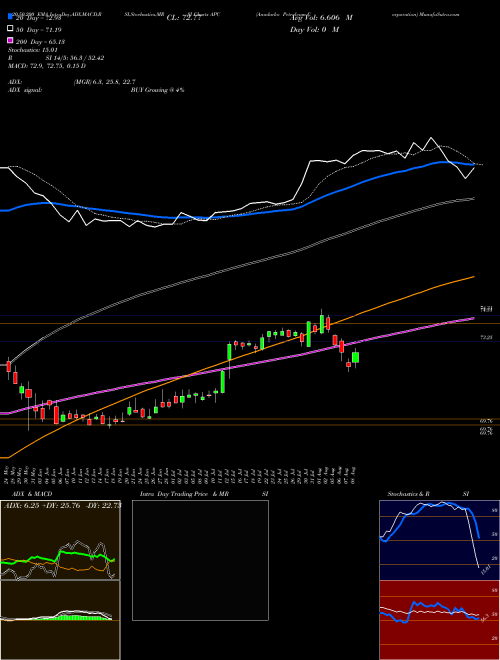Click the magenta 200 Day legend swatch

click(11, 41)
